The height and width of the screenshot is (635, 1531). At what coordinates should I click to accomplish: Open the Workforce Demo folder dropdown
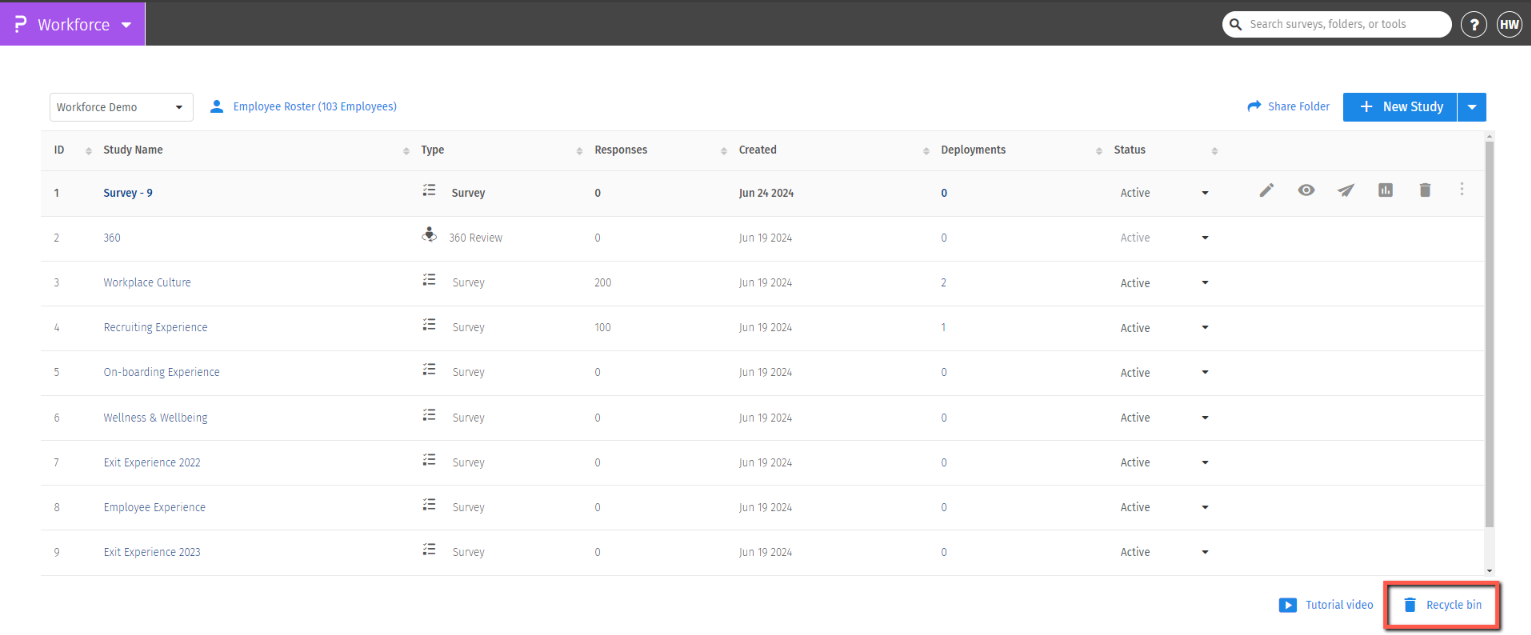121,107
